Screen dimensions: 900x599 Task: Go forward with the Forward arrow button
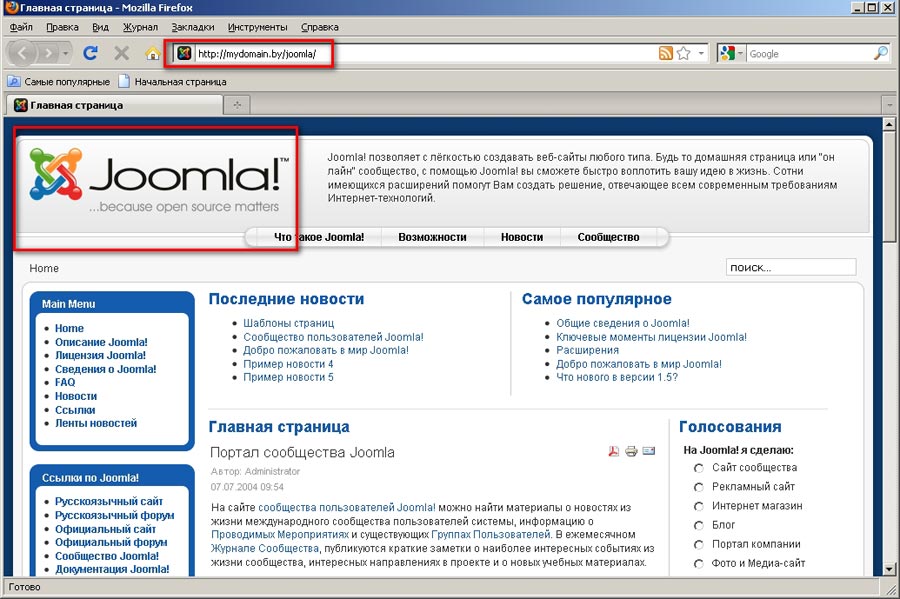(x=48, y=54)
